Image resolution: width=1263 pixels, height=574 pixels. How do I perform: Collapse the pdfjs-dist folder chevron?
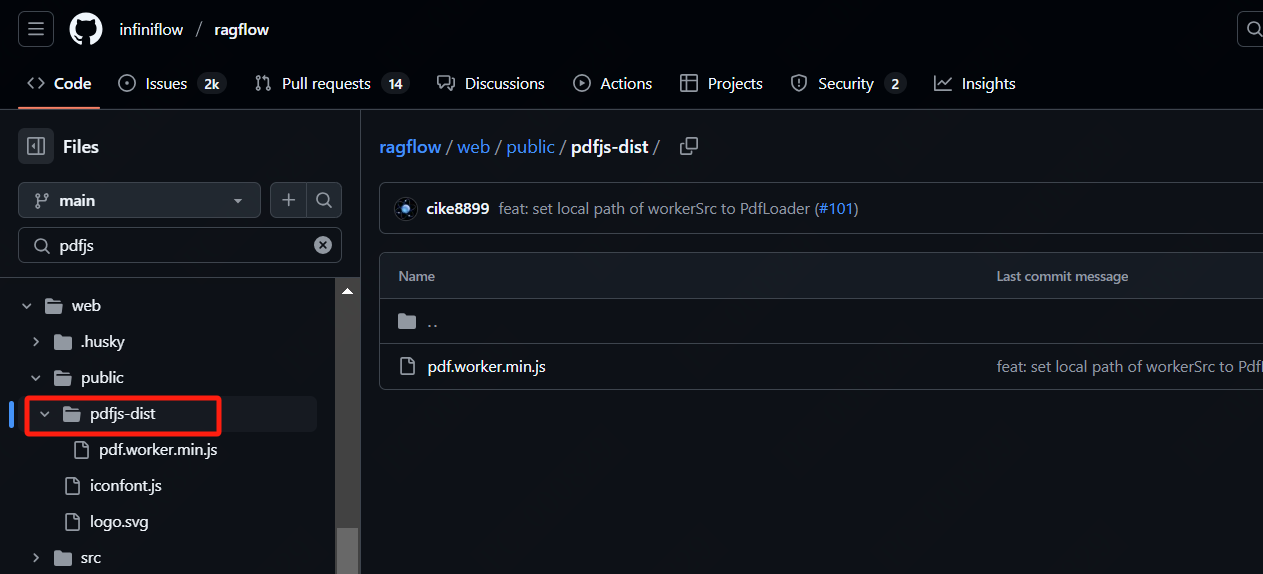pyautogui.click(x=45, y=414)
